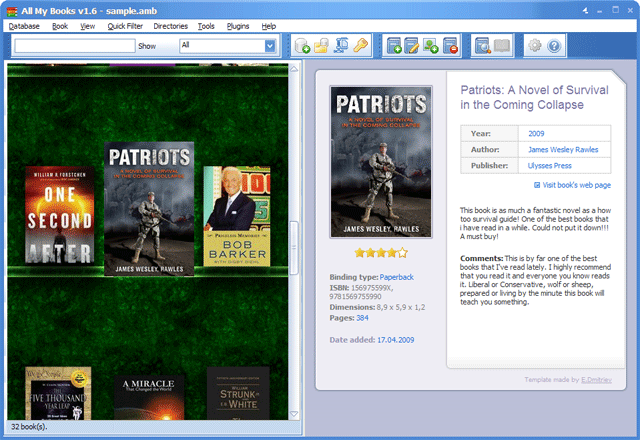640x440 pixels.
Task: Click the pages value 384 link
Action: point(362,318)
